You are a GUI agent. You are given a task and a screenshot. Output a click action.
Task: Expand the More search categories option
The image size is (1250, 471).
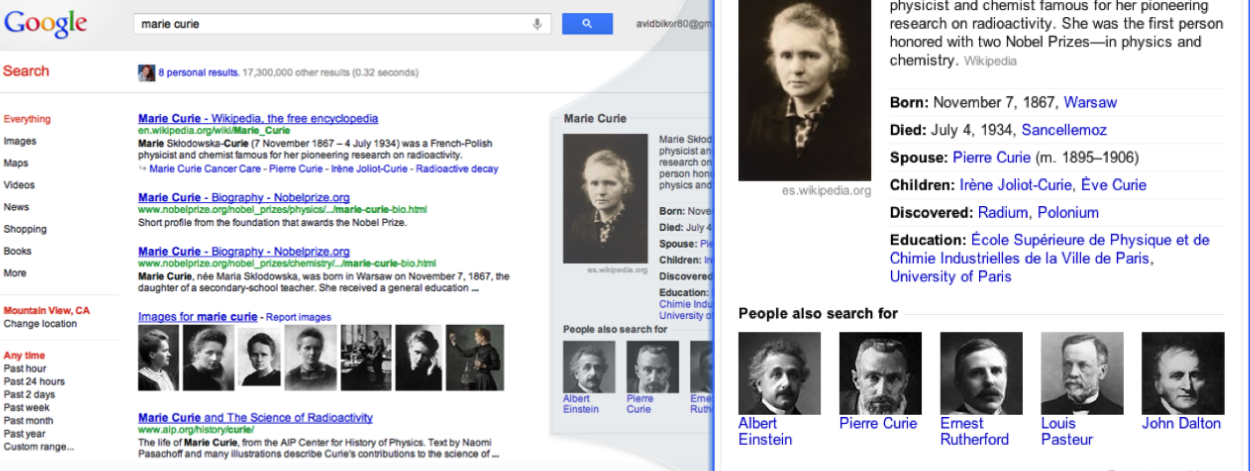click(15, 273)
